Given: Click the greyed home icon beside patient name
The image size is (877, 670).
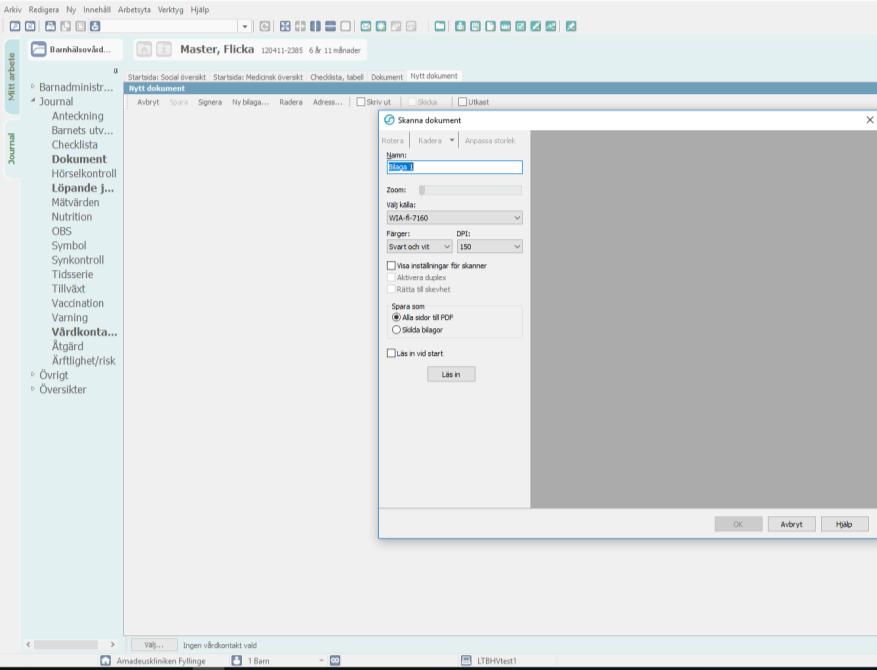Looking at the screenshot, I should point(144,50).
